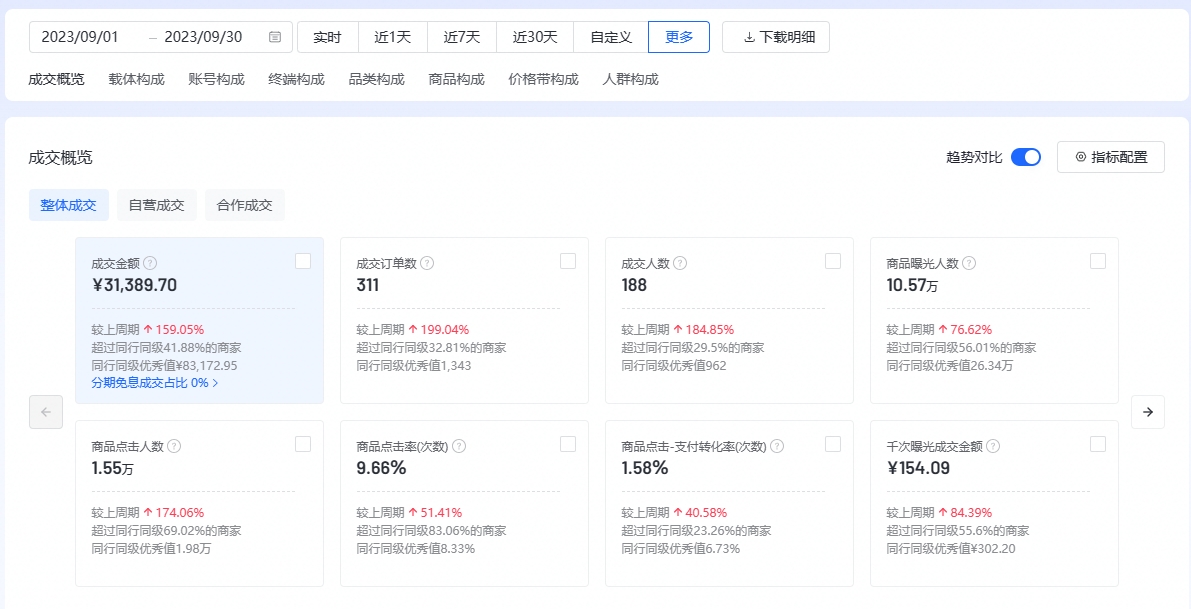
Task: Click the 下载明细 download button
Action: point(776,37)
